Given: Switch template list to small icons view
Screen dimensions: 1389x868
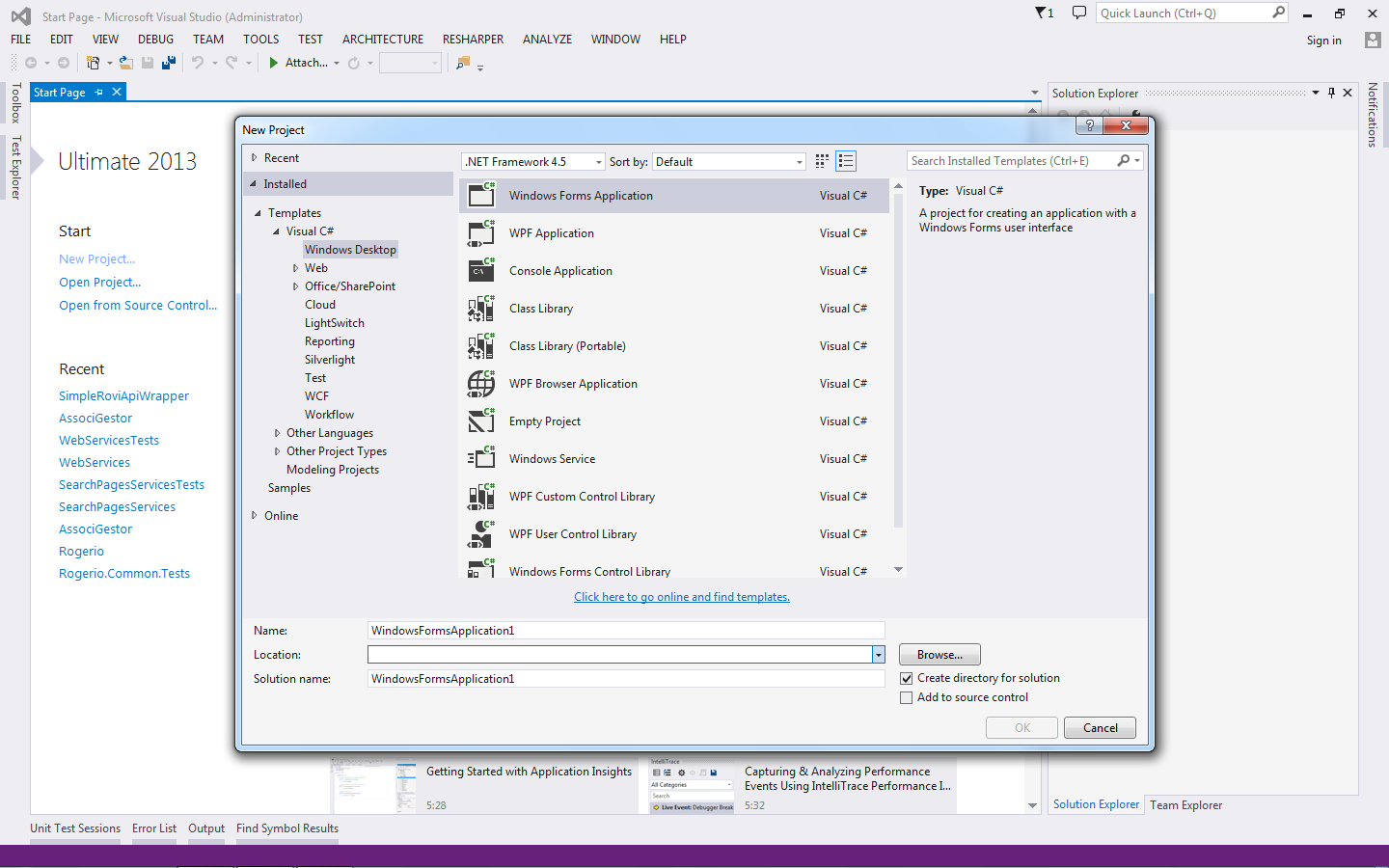Looking at the screenshot, I should coord(822,161).
